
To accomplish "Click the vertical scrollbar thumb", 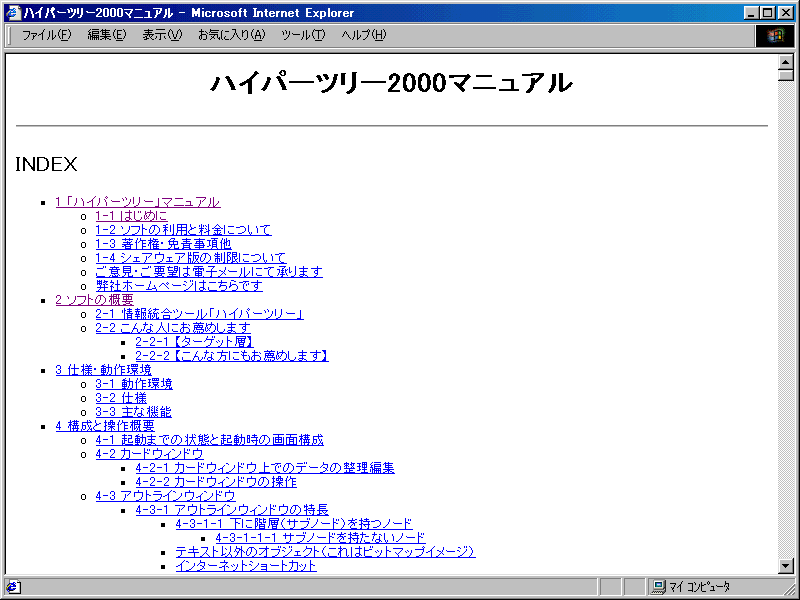I will coord(786,76).
